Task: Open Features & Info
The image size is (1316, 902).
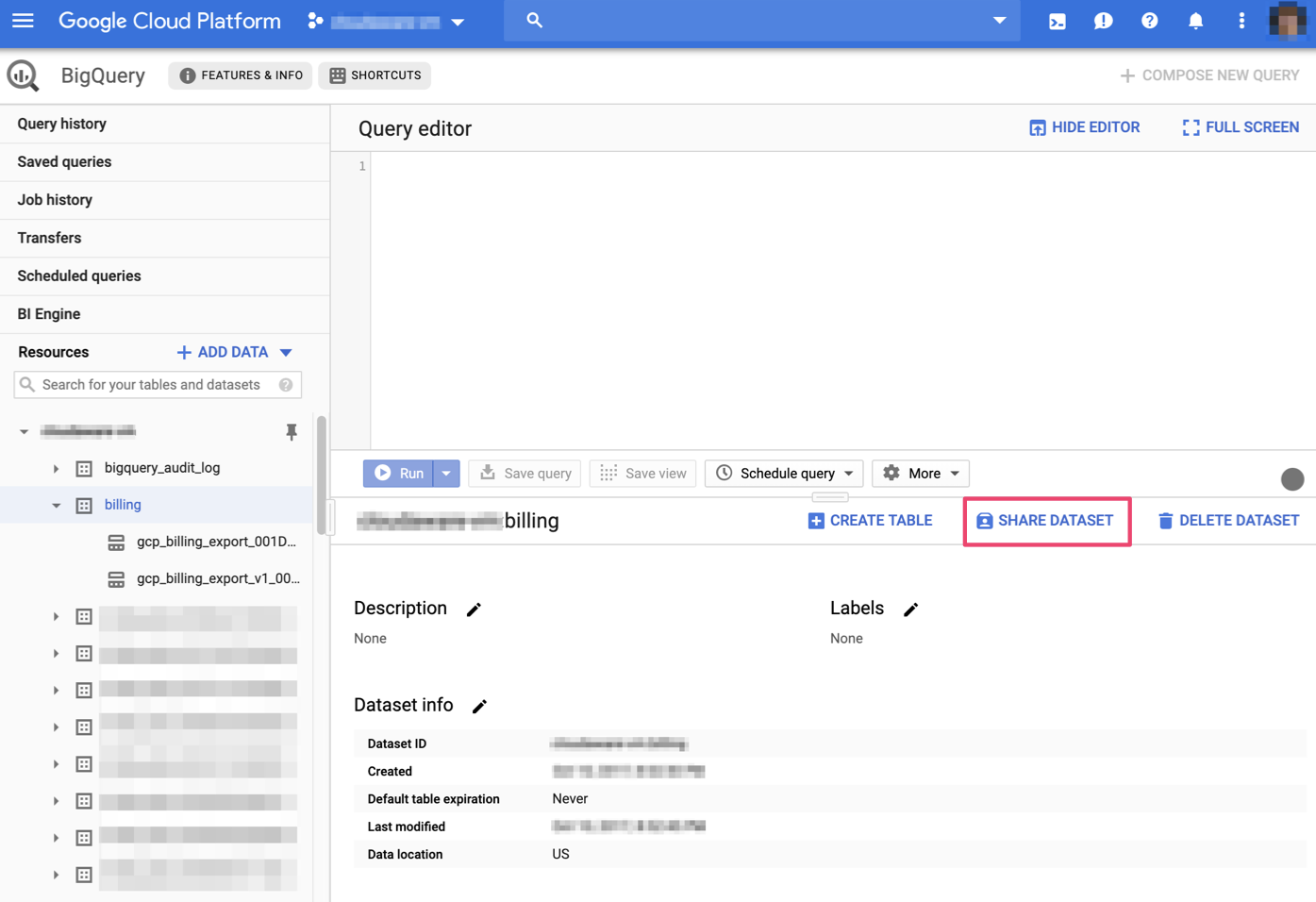Action: click(241, 75)
